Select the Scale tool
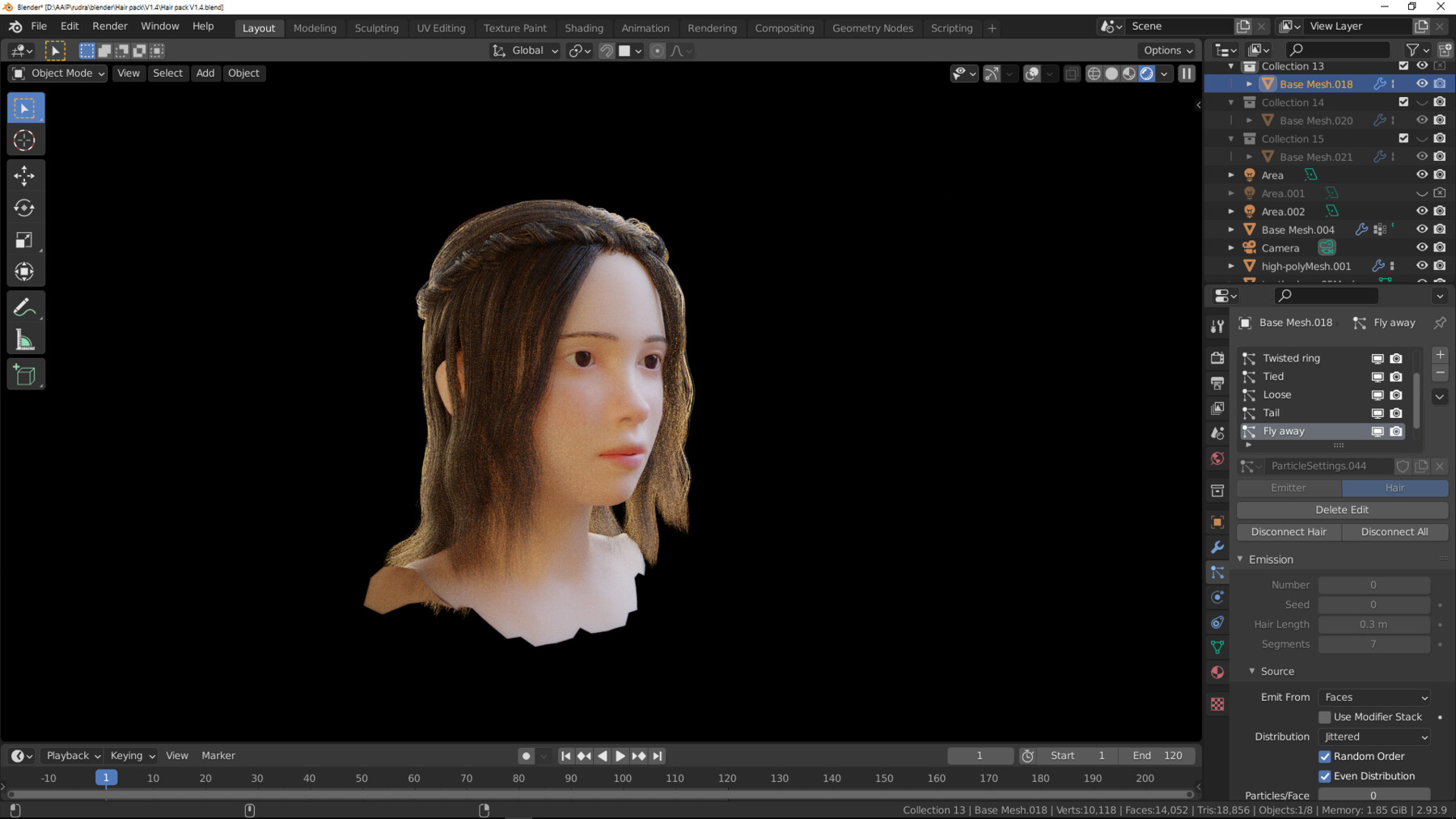 (x=25, y=239)
